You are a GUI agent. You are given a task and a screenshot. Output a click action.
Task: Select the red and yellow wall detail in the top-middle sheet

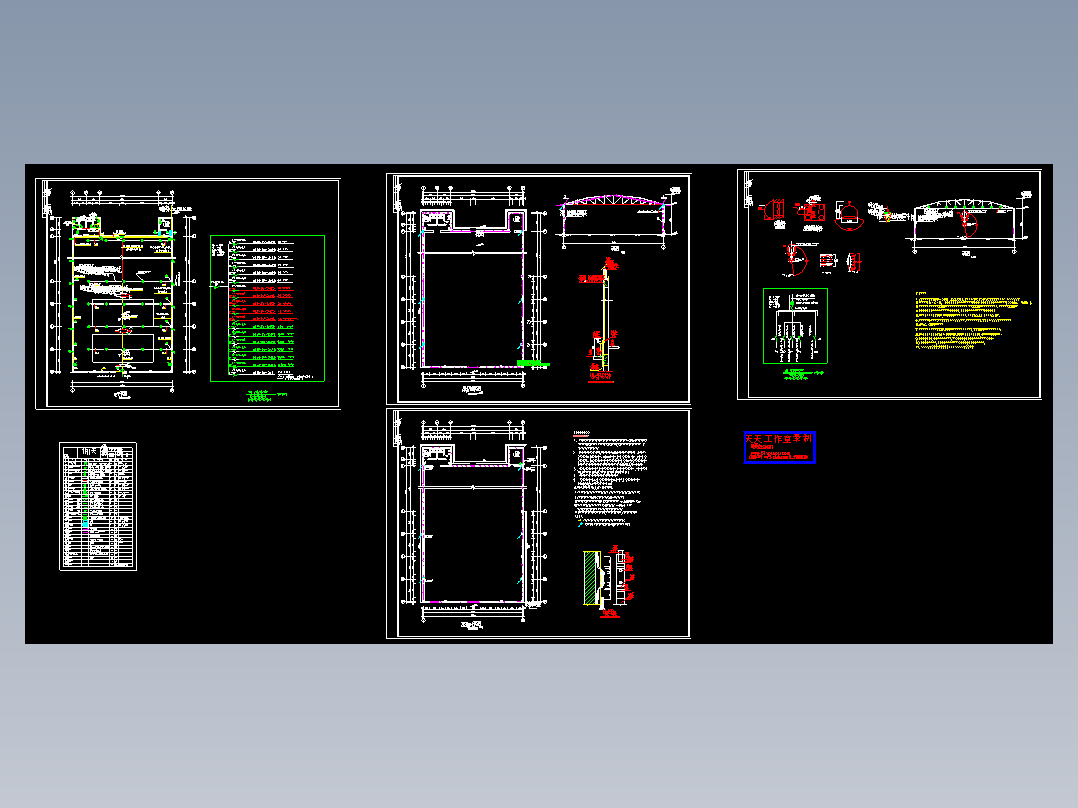601,320
